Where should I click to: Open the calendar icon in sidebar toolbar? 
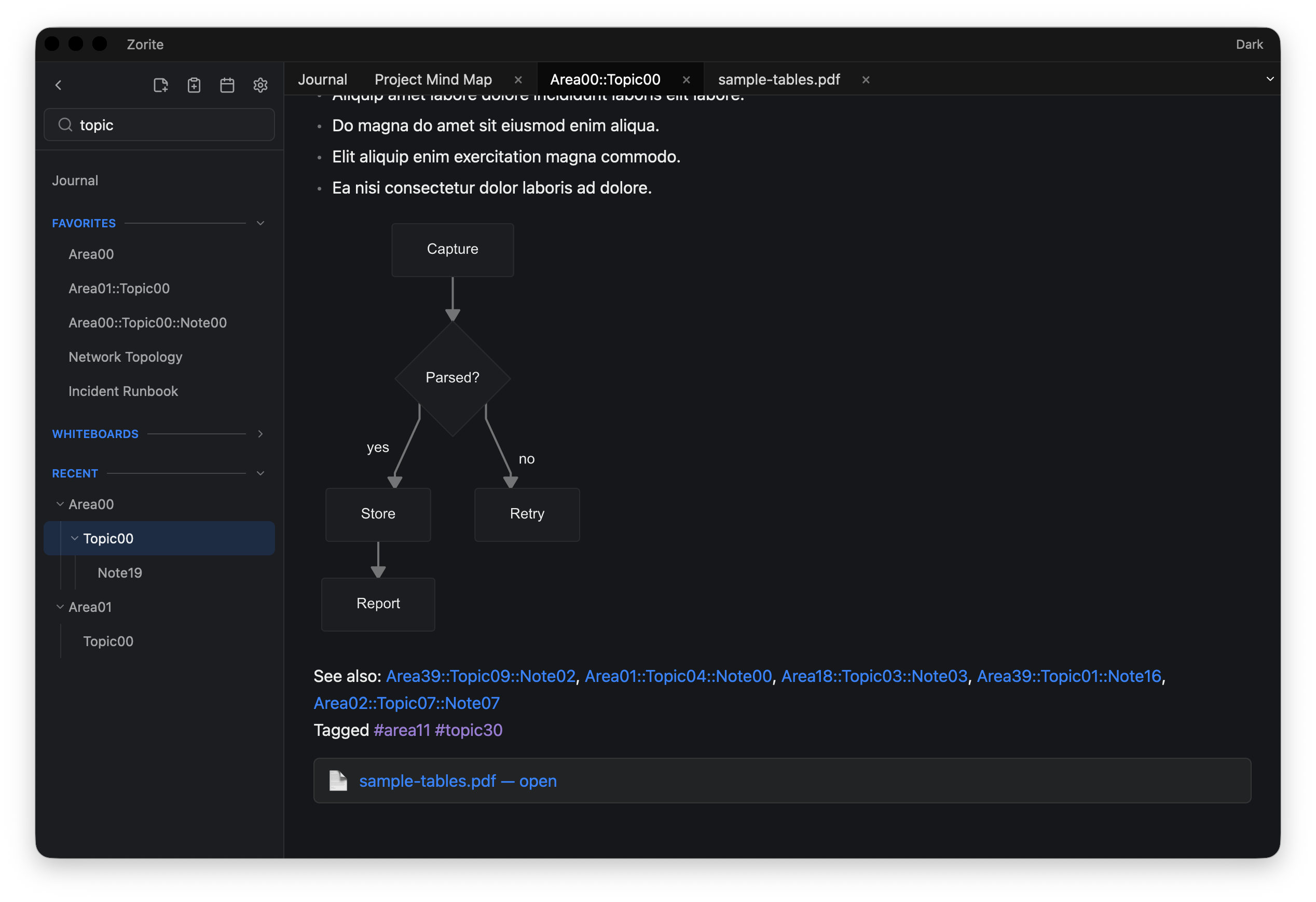point(227,85)
